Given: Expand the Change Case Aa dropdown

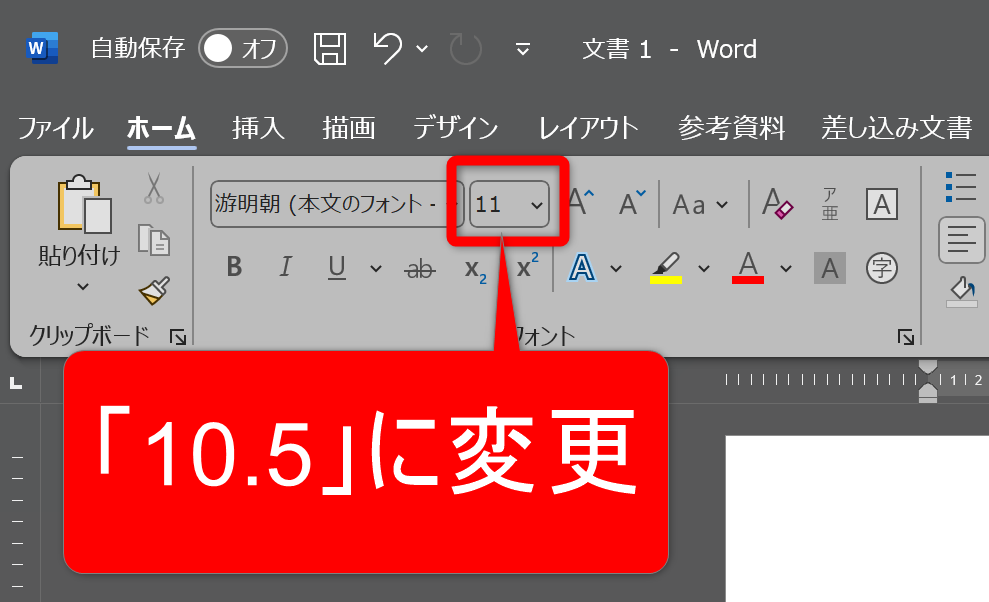Looking at the screenshot, I should tap(699, 205).
